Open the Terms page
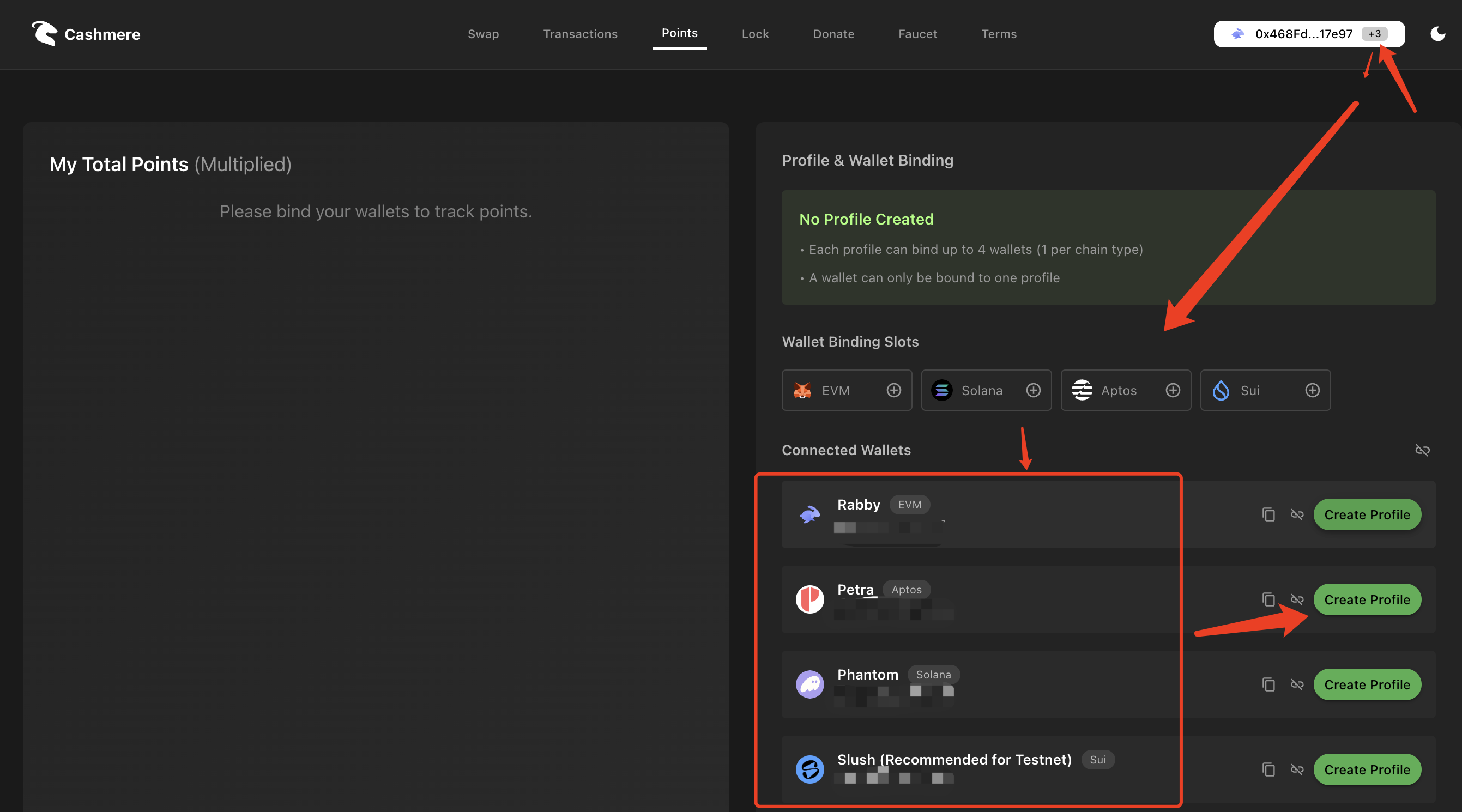The height and width of the screenshot is (812, 1462). pos(998,34)
